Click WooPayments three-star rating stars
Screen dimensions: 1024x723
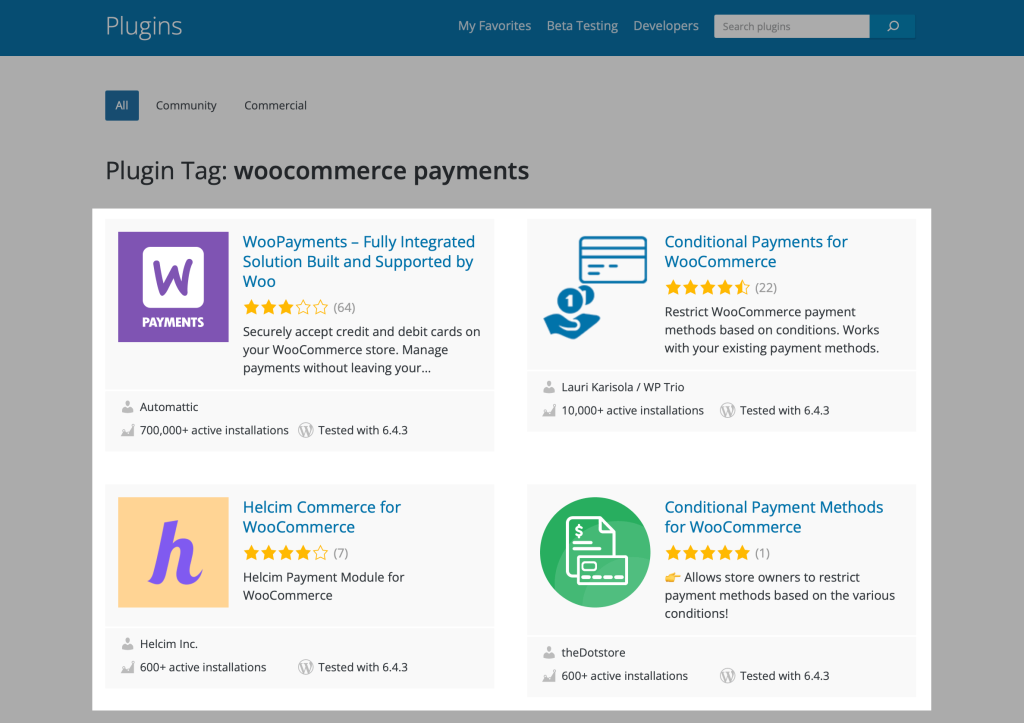point(285,307)
